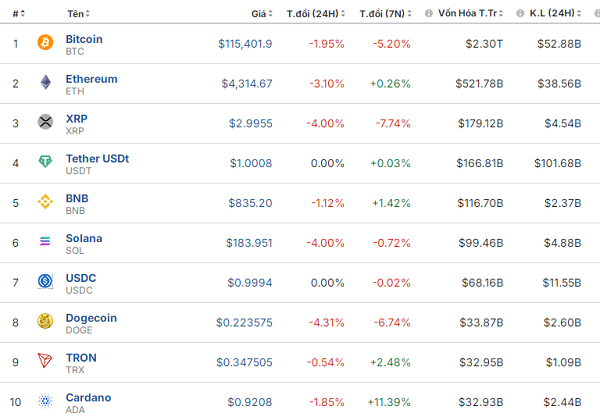Click Ethereum market cap $521.78B
Image resolution: width=600 pixels, height=417 pixels.
point(479,84)
